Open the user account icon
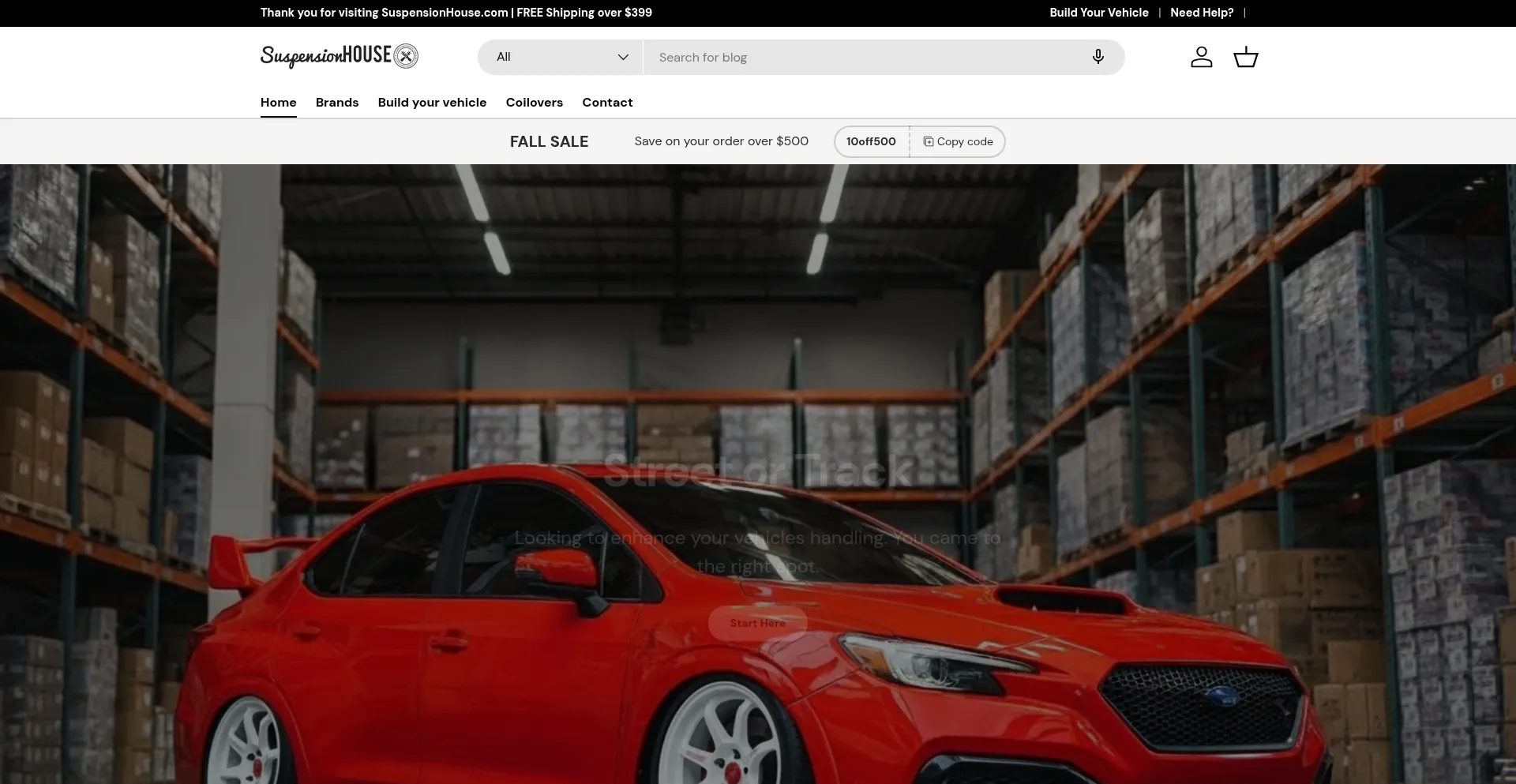 point(1201,57)
